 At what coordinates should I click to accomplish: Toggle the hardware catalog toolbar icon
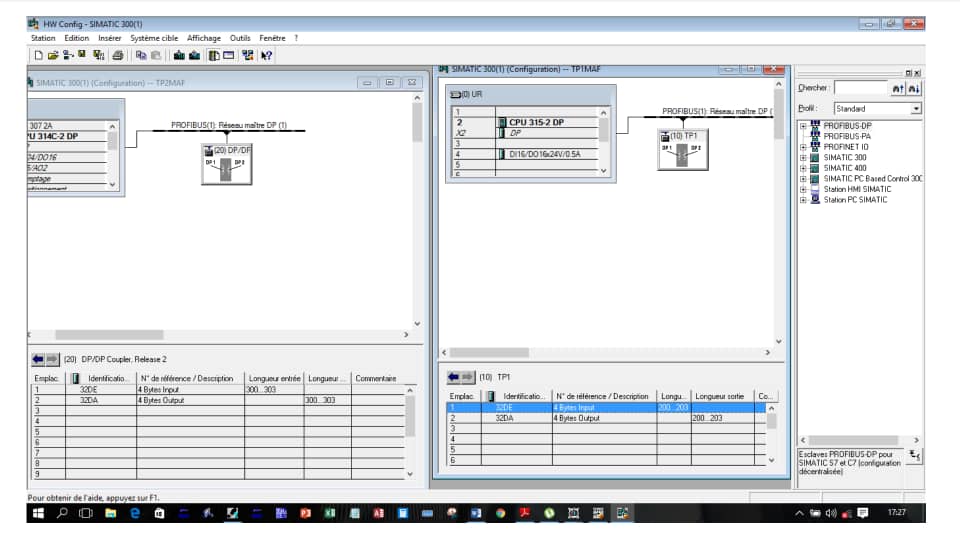pos(214,55)
